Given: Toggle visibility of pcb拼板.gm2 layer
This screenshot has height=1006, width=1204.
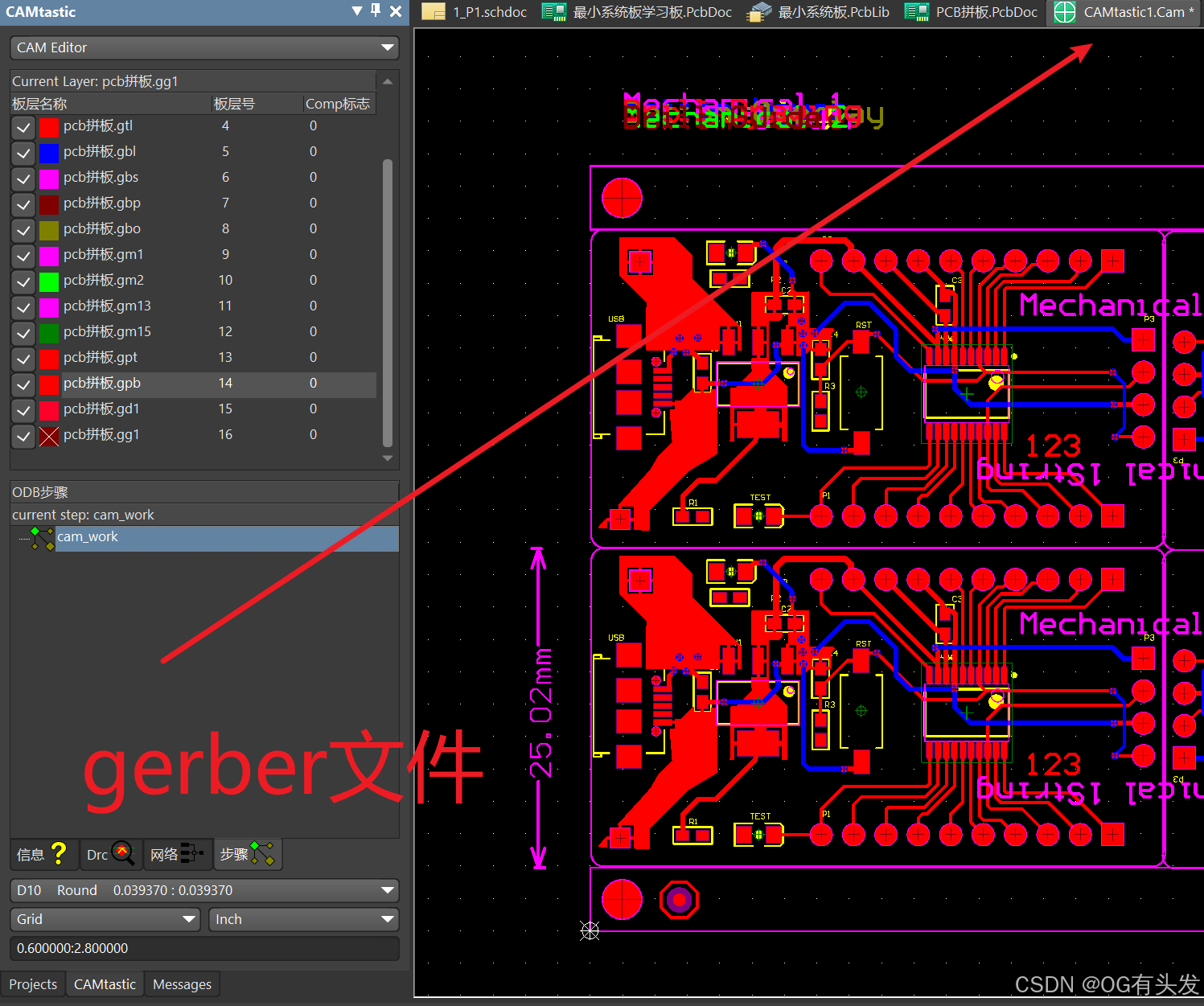Looking at the screenshot, I should (x=23, y=281).
